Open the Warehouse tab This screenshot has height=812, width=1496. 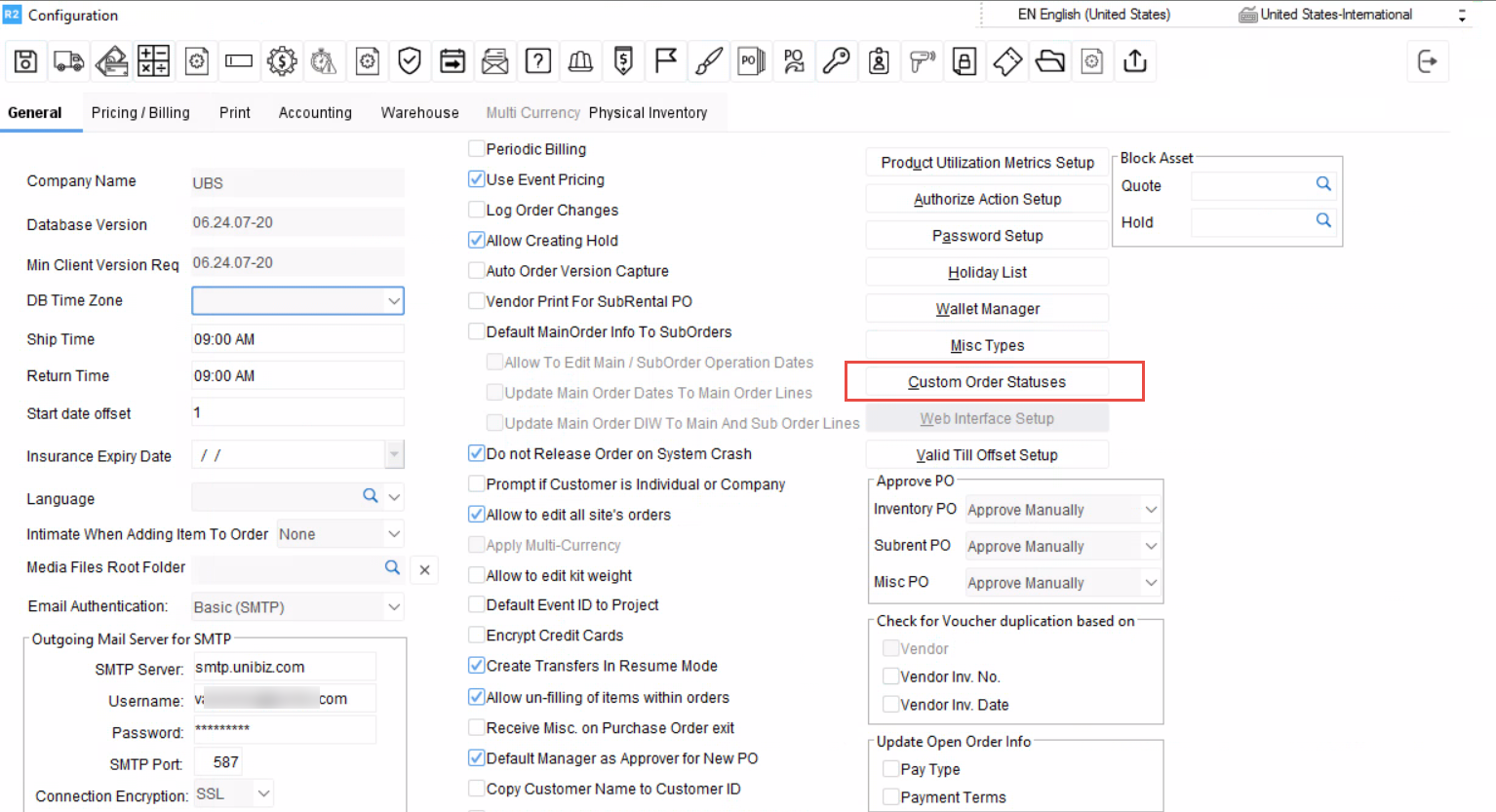click(x=419, y=113)
